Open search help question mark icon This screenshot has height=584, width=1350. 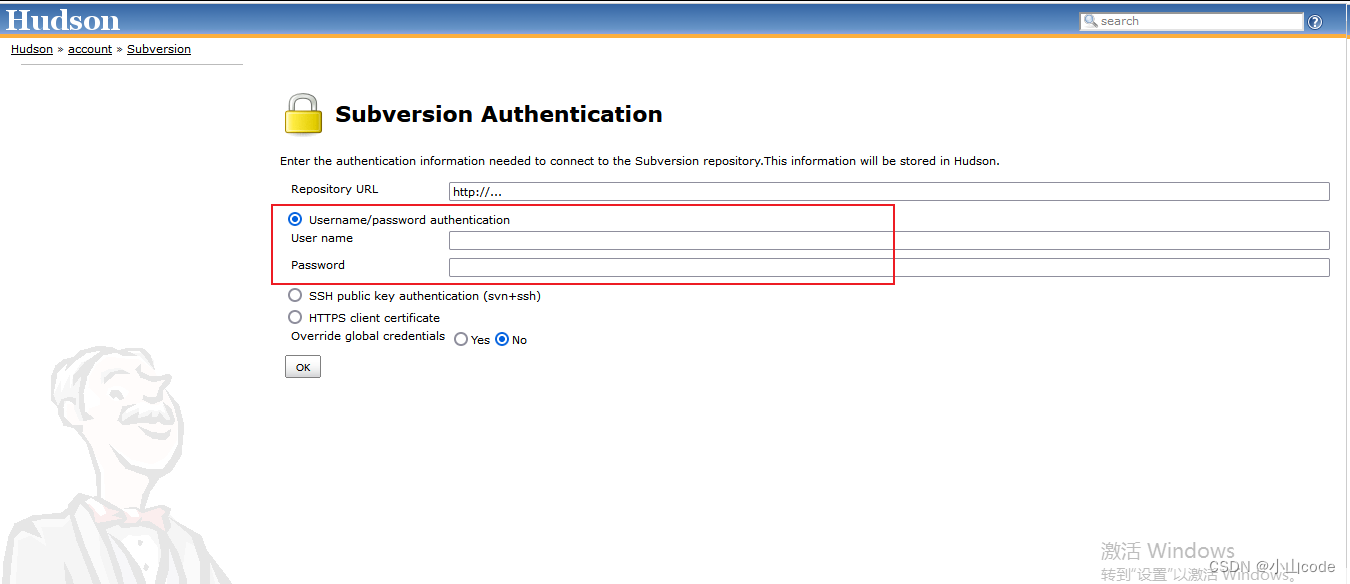pyautogui.click(x=1315, y=22)
